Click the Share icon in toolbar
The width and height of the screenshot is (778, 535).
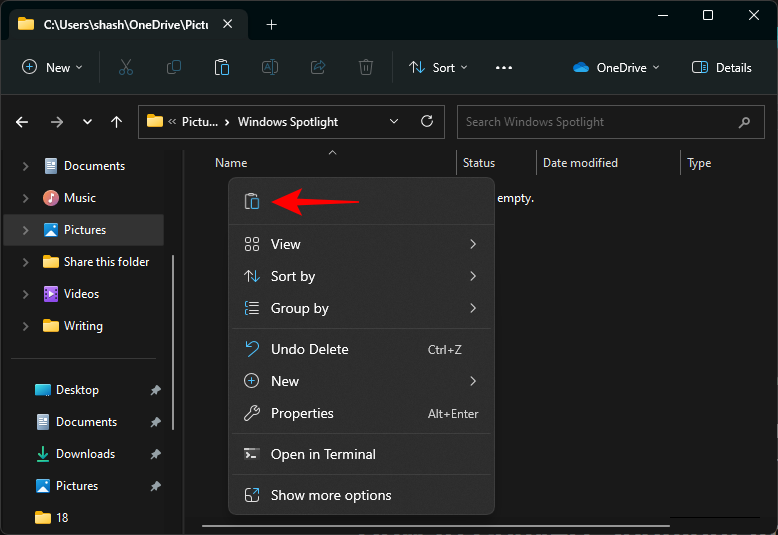click(x=318, y=67)
